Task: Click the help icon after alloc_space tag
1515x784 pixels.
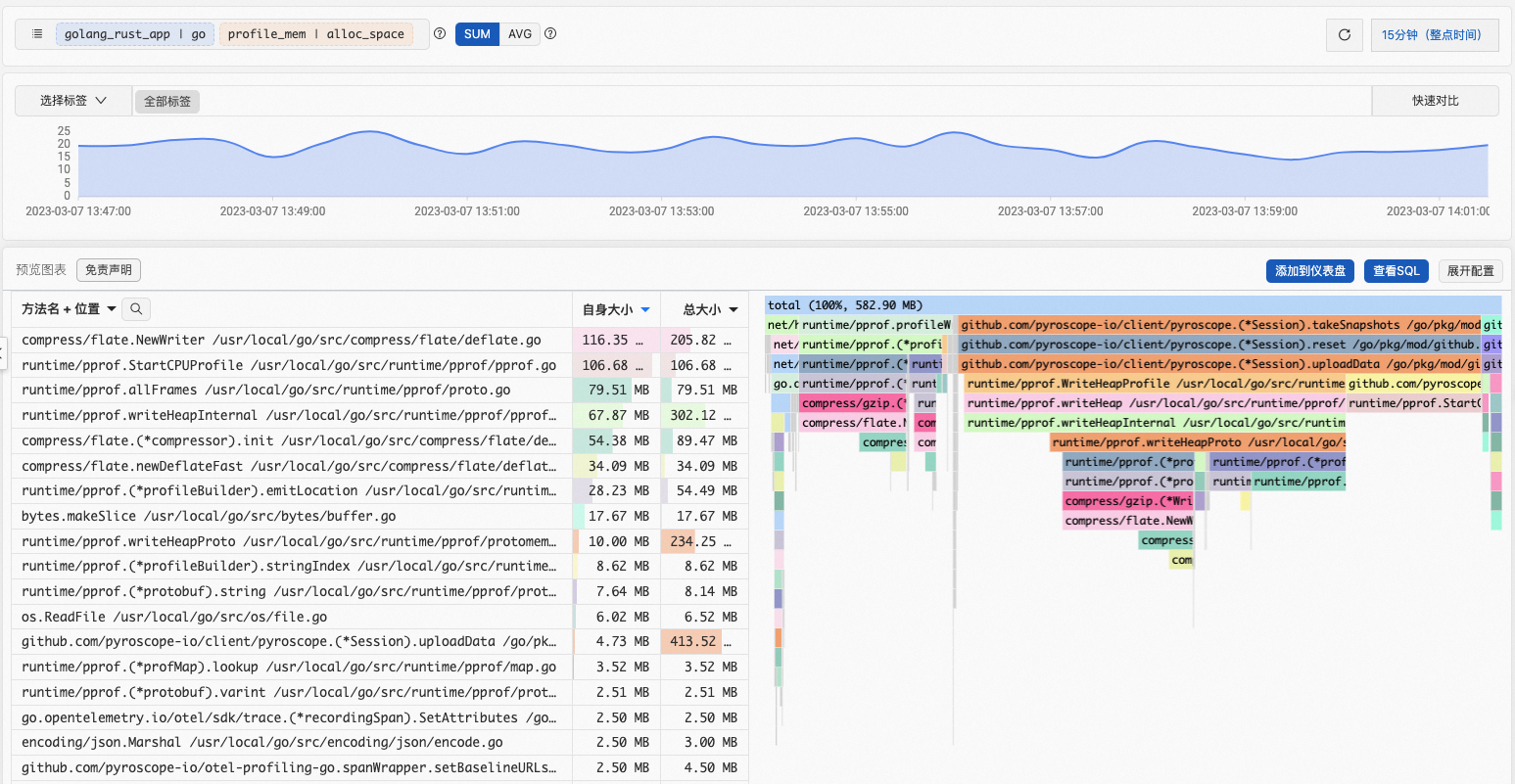Action: [x=440, y=33]
